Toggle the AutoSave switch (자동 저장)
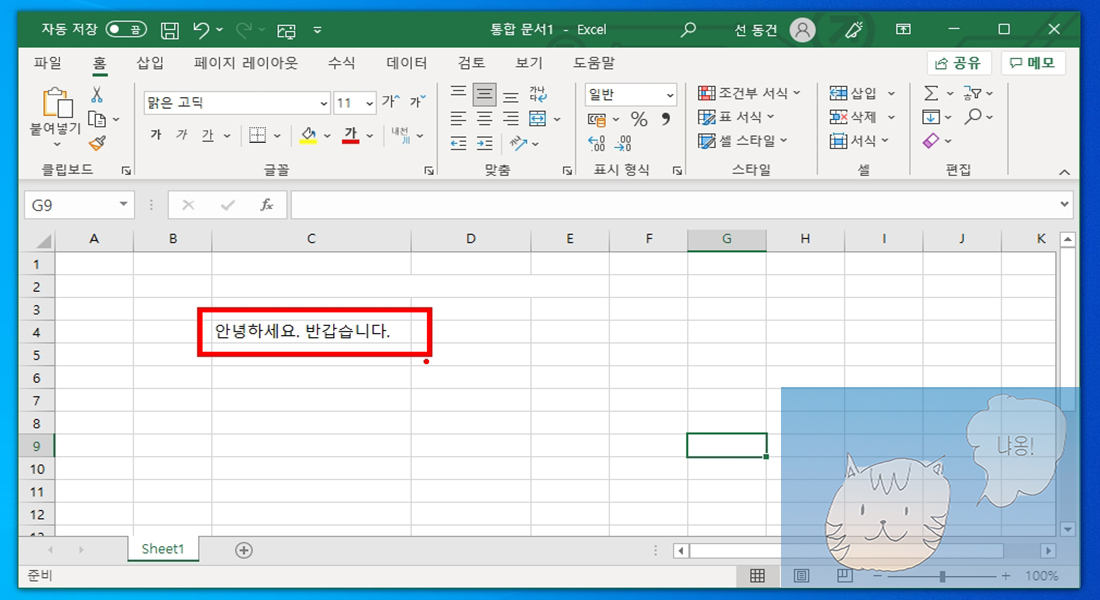The width and height of the screenshot is (1100, 600). coord(126,29)
